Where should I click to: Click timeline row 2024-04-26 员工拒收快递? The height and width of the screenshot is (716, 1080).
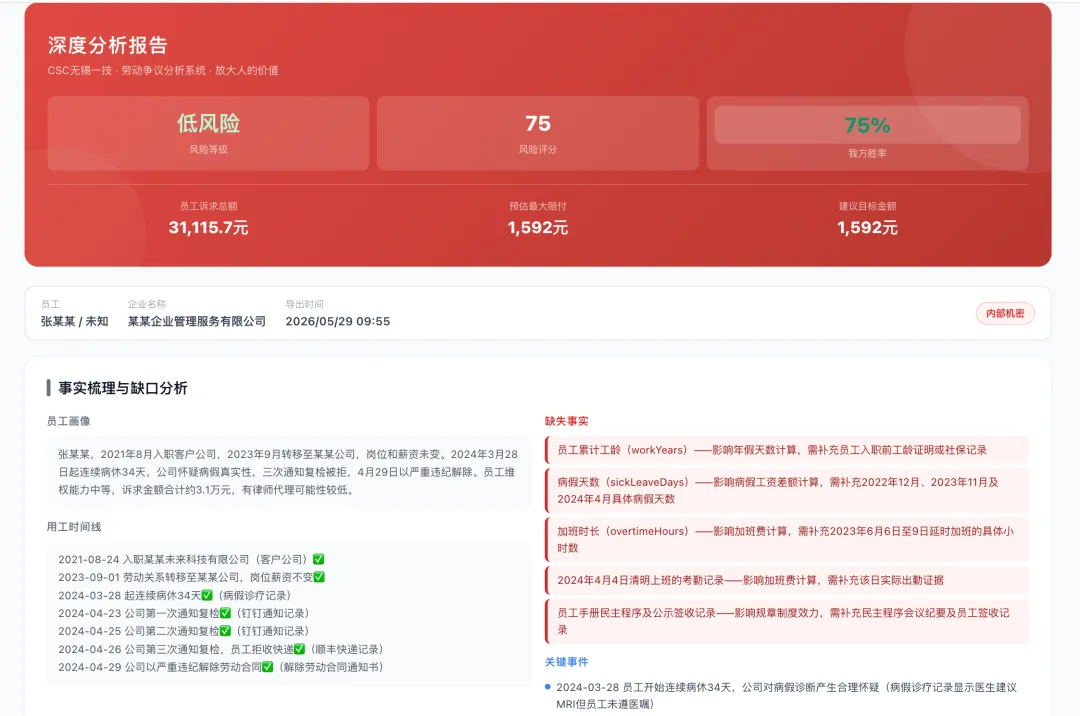click(221, 649)
